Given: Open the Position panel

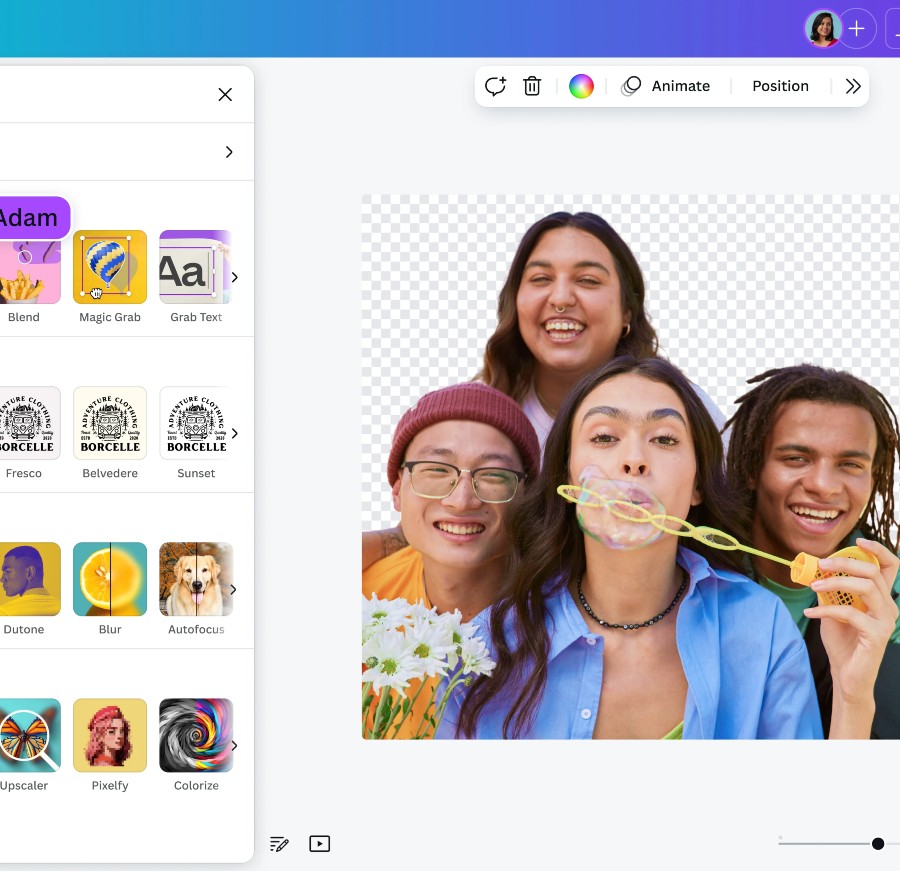Looking at the screenshot, I should (x=780, y=86).
